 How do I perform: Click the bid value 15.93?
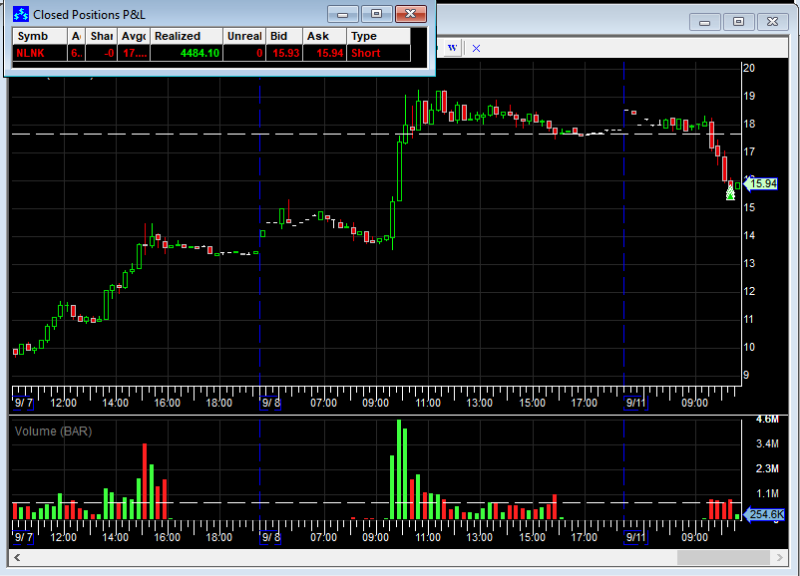tap(284, 53)
